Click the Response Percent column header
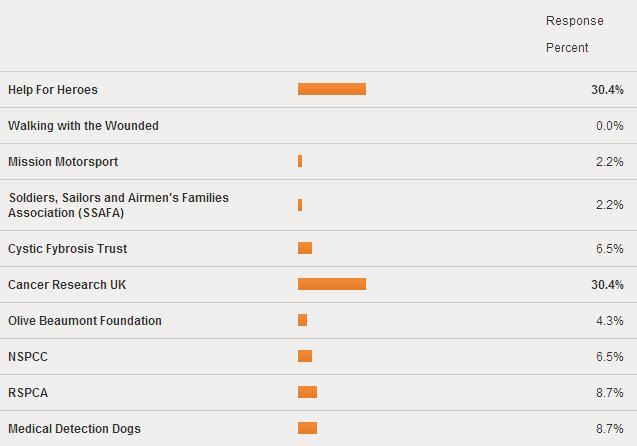 tap(574, 34)
